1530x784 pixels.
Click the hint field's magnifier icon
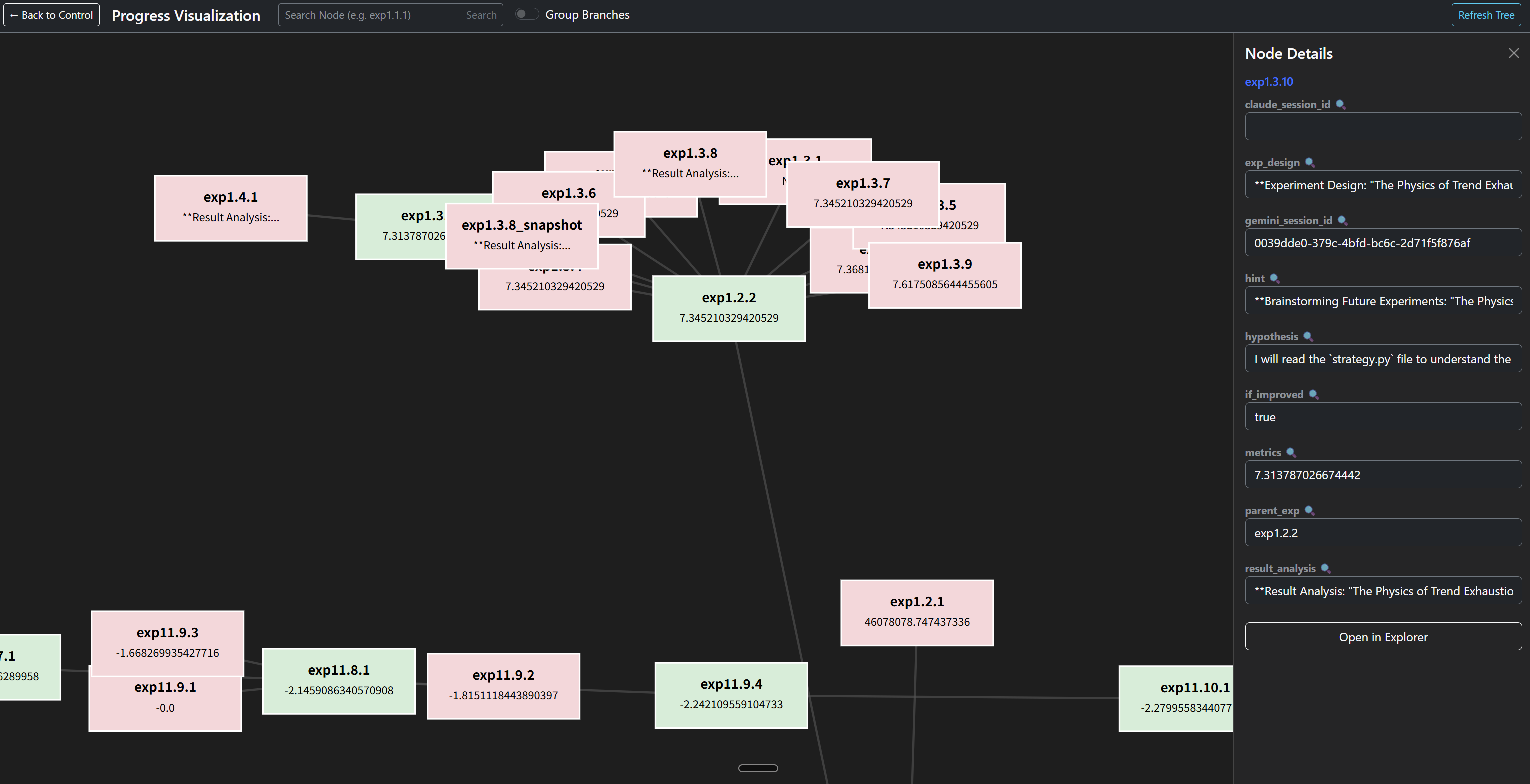click(x=1274, y=278)
